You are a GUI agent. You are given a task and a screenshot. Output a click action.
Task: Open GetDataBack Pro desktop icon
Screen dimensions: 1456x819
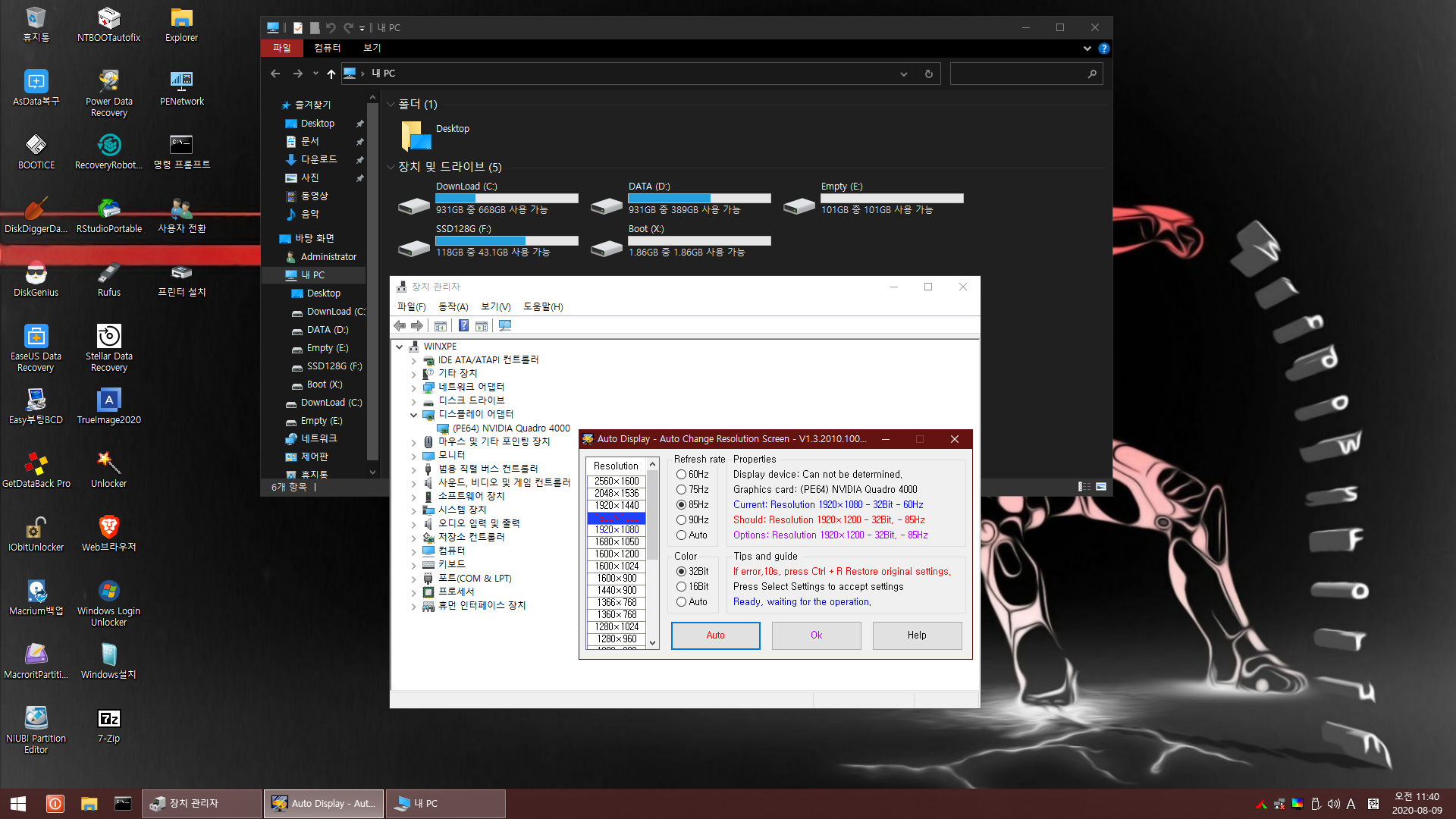tap(36, 470)
